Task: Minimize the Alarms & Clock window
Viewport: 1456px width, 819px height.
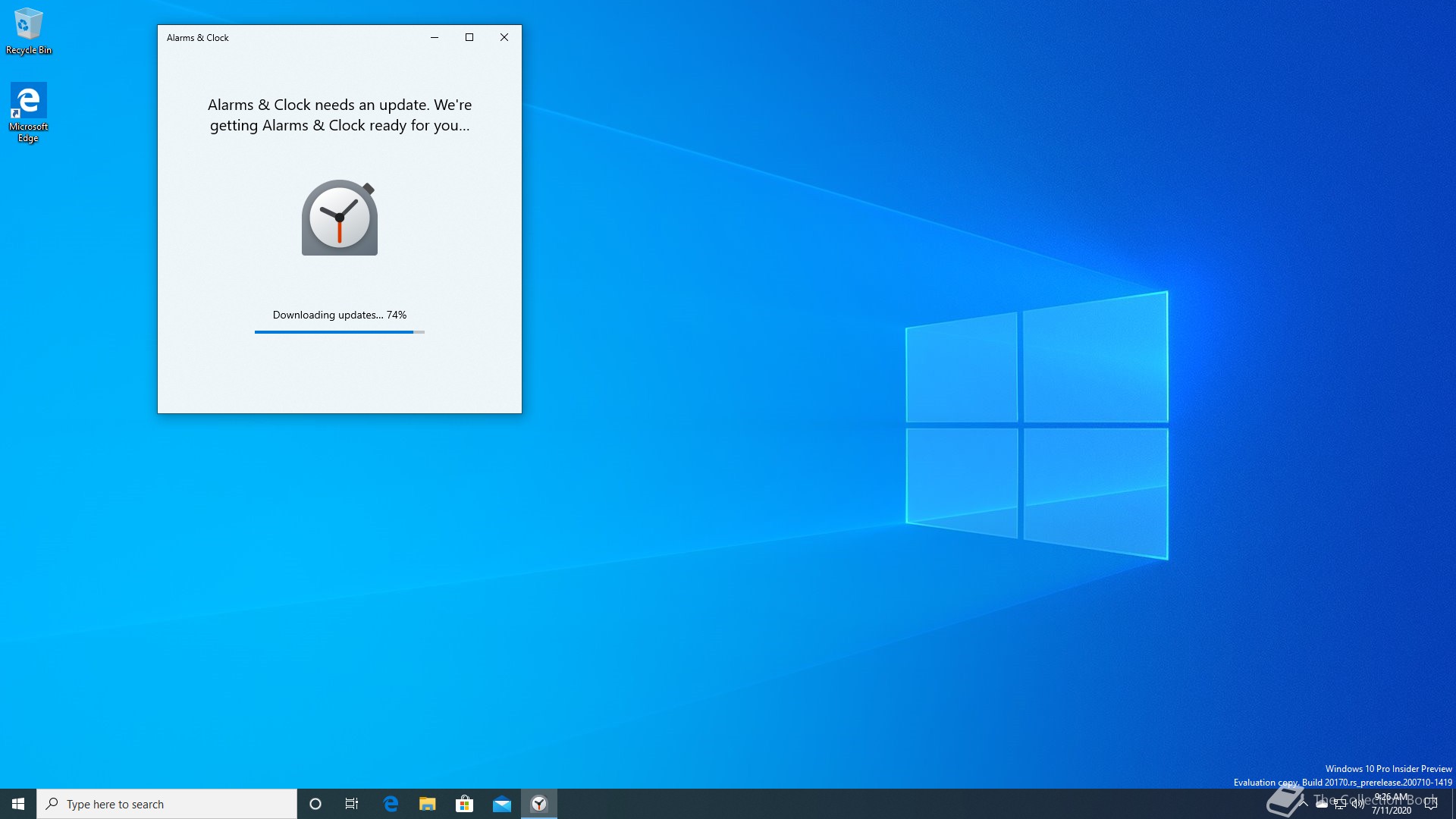Action: [x=435, y=37]
